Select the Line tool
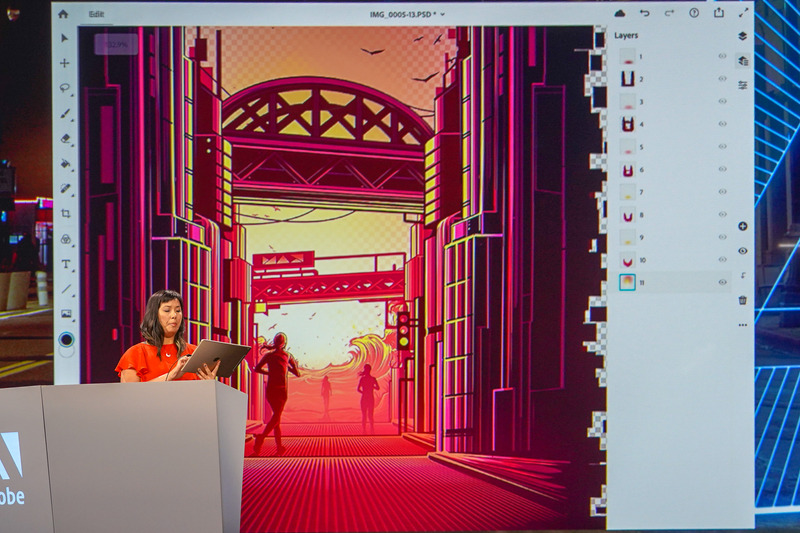This screenshot has height=533, width=800. pos(66,289)
